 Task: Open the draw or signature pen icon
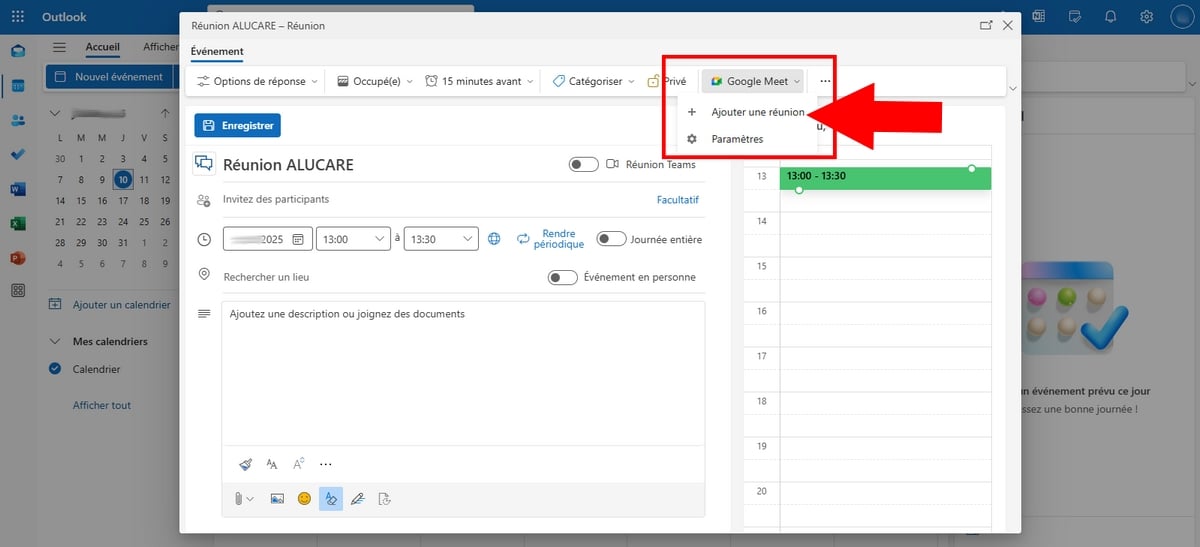click(x=358, y=498)
